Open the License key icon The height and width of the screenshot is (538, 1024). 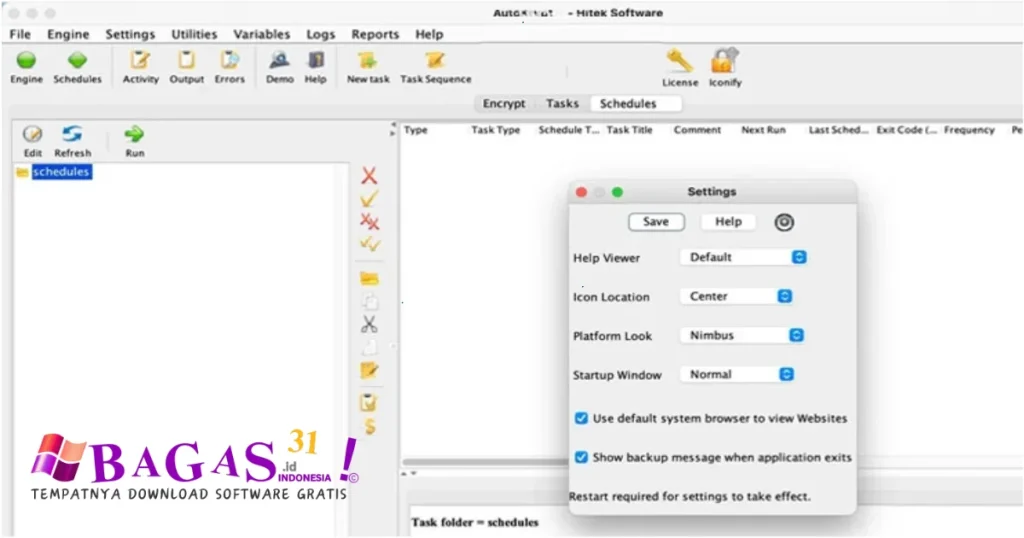click(x=679, y=61)
